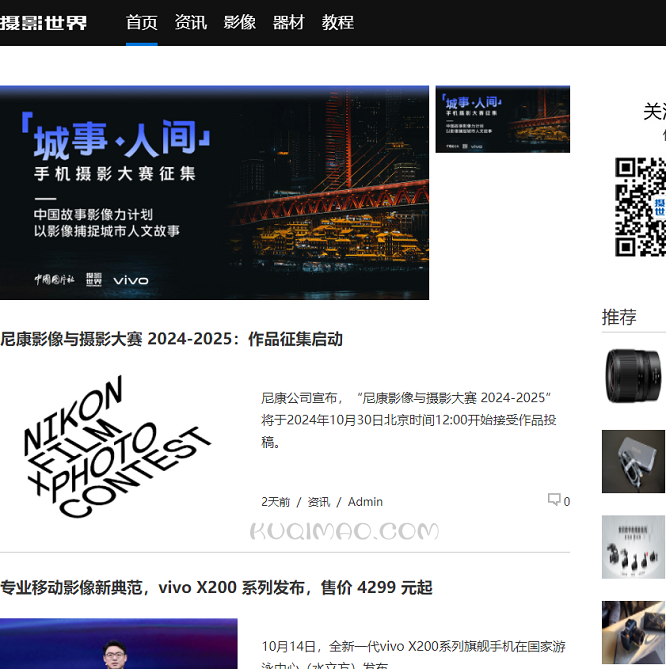Open the large 城事·人间 contest banner

coord(214,192)
